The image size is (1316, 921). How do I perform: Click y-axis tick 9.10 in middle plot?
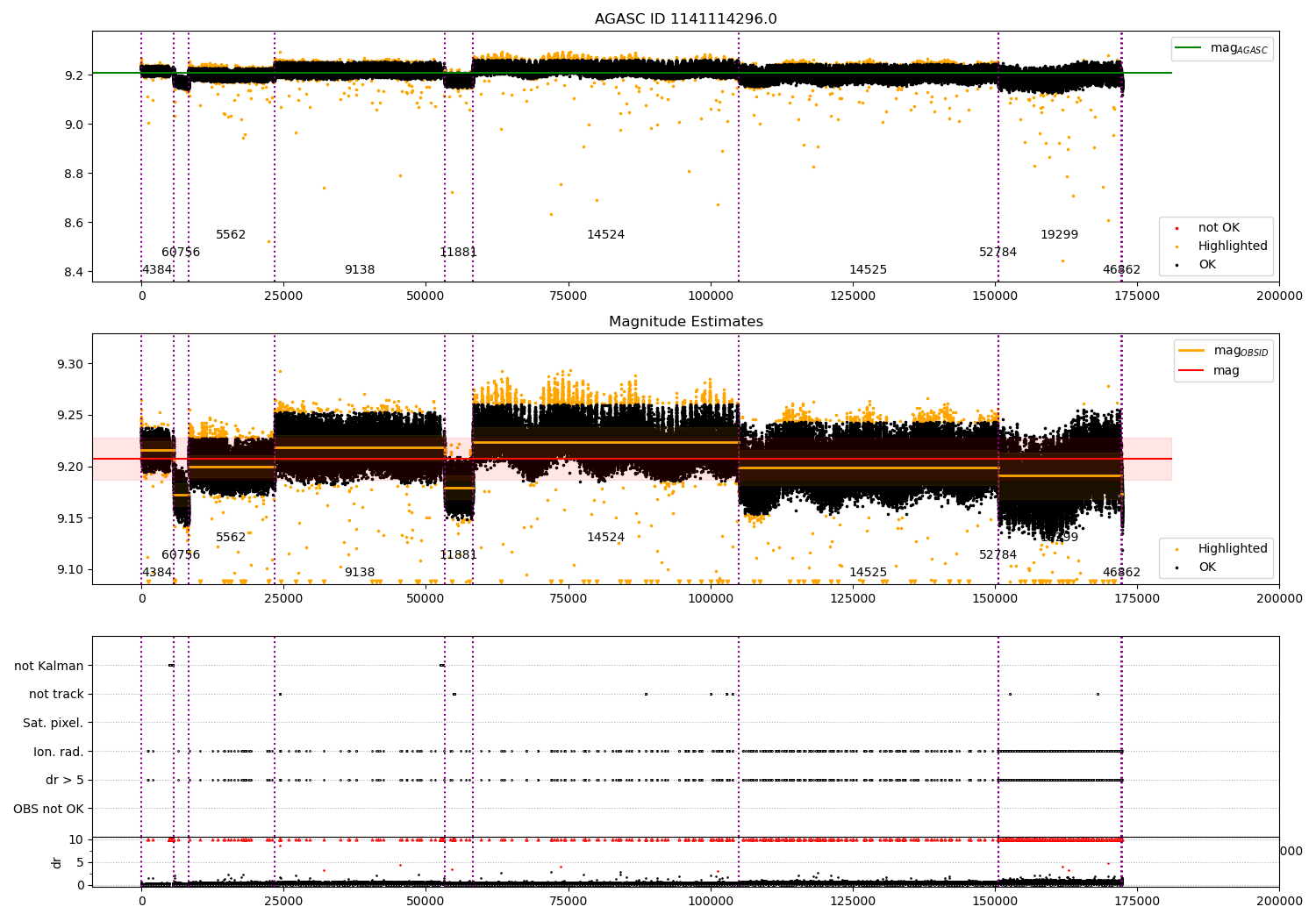coord(70,570)
